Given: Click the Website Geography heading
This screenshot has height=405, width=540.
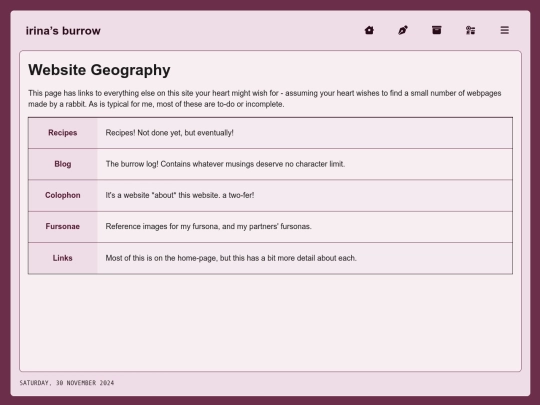Looking at the screenshot, I should (x=99, y=70).
